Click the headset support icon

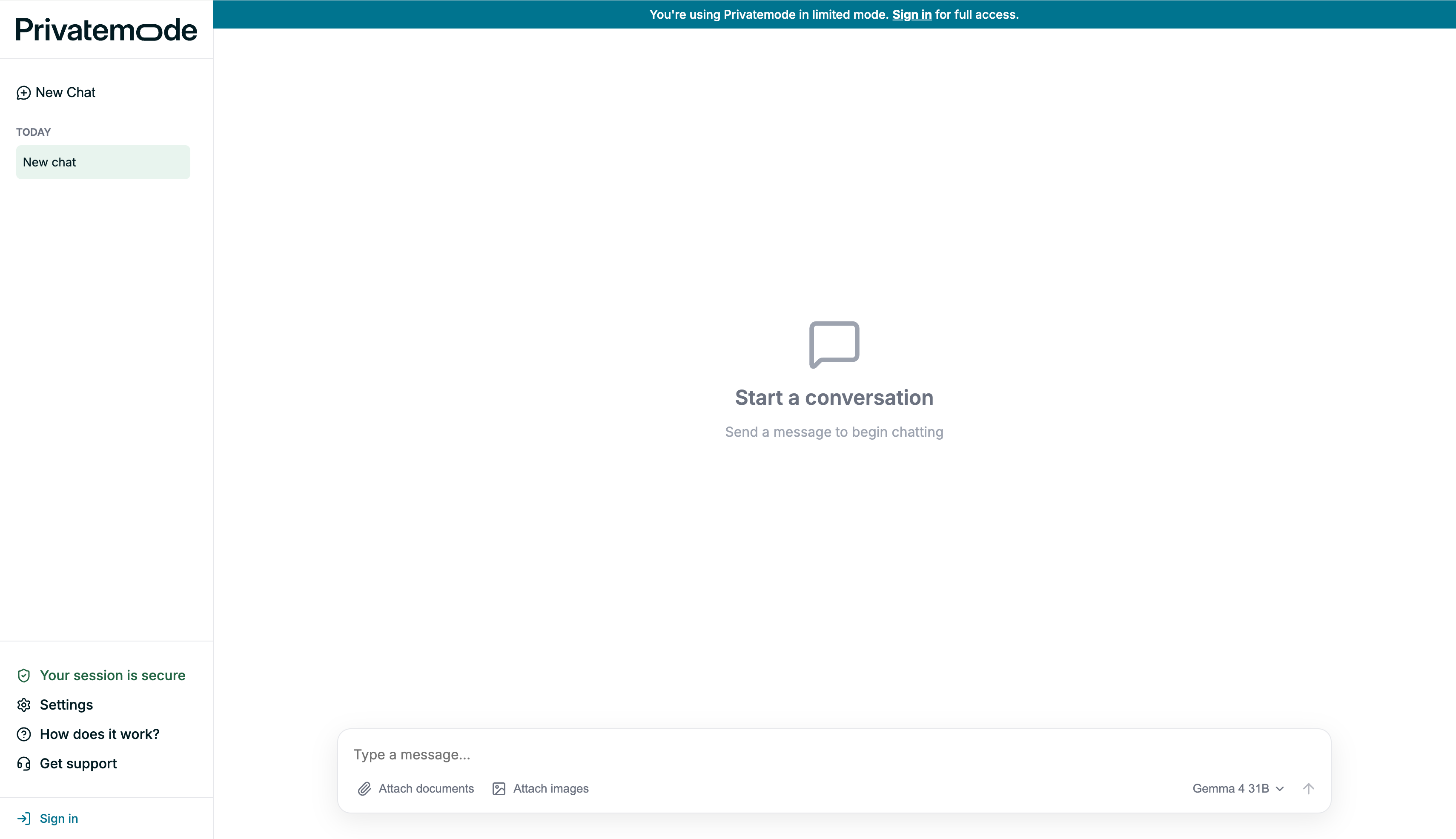pos(23,764)
